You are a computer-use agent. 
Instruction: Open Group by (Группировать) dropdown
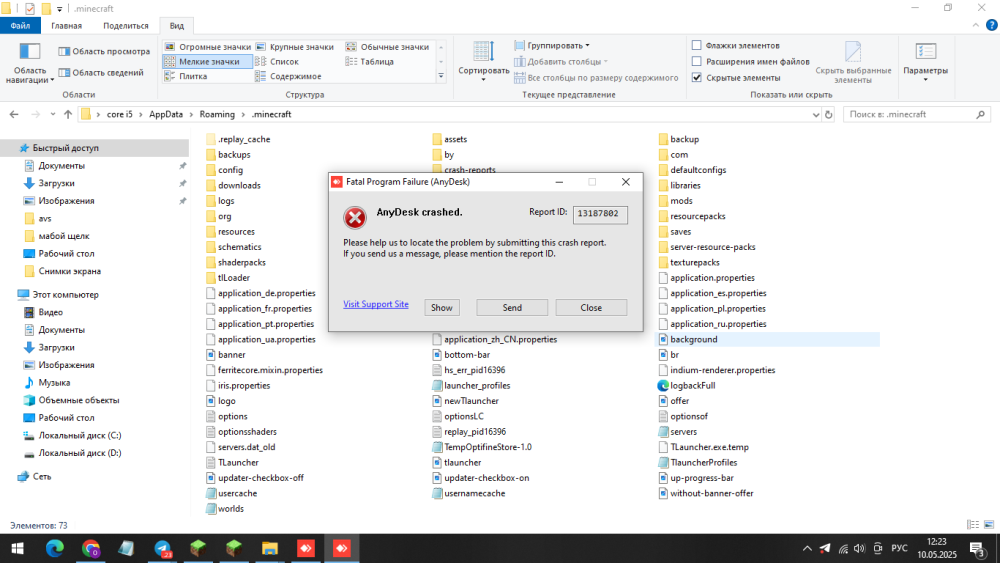(552, 45)
